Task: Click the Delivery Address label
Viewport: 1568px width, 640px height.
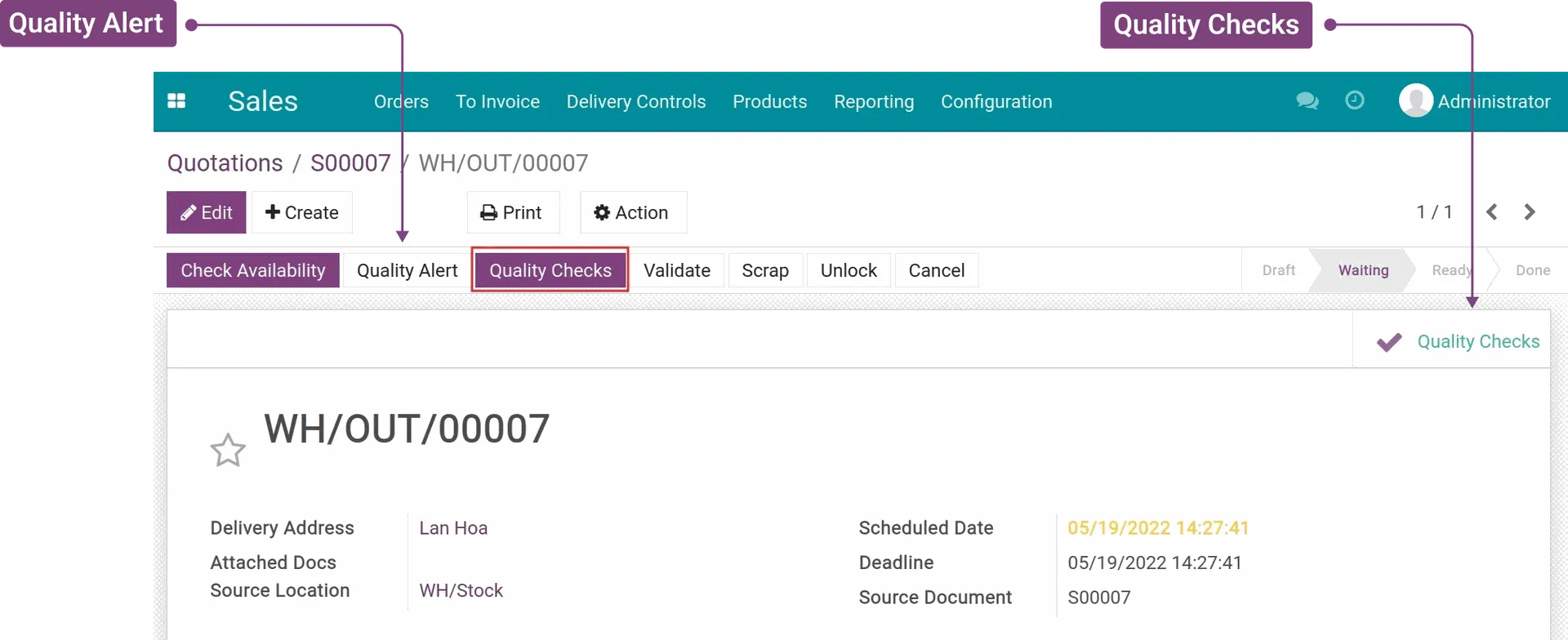Action: (x=282, y=528)
